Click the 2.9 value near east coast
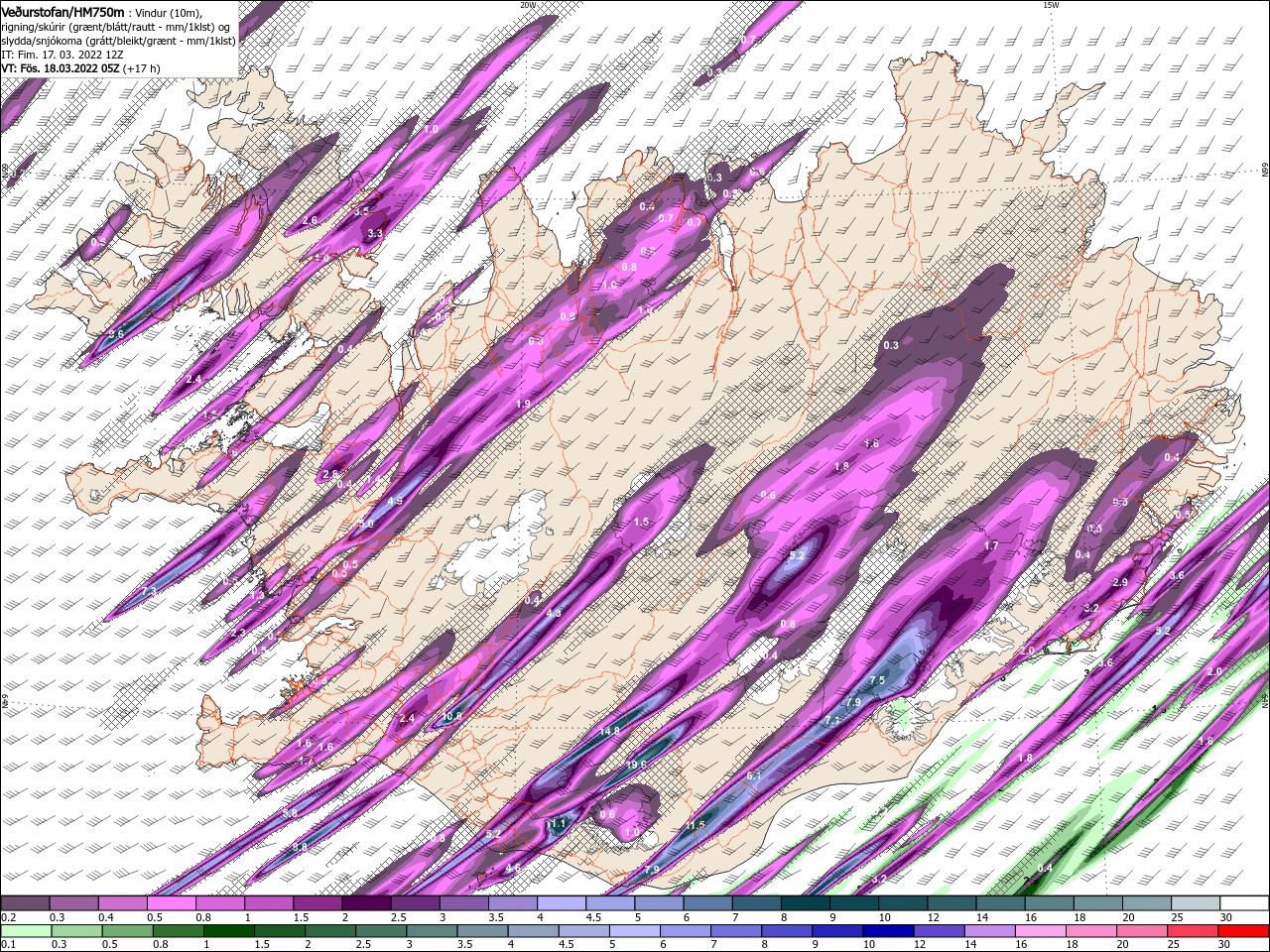Viewport: 1270px width, 952px height. pos(1120,582)
